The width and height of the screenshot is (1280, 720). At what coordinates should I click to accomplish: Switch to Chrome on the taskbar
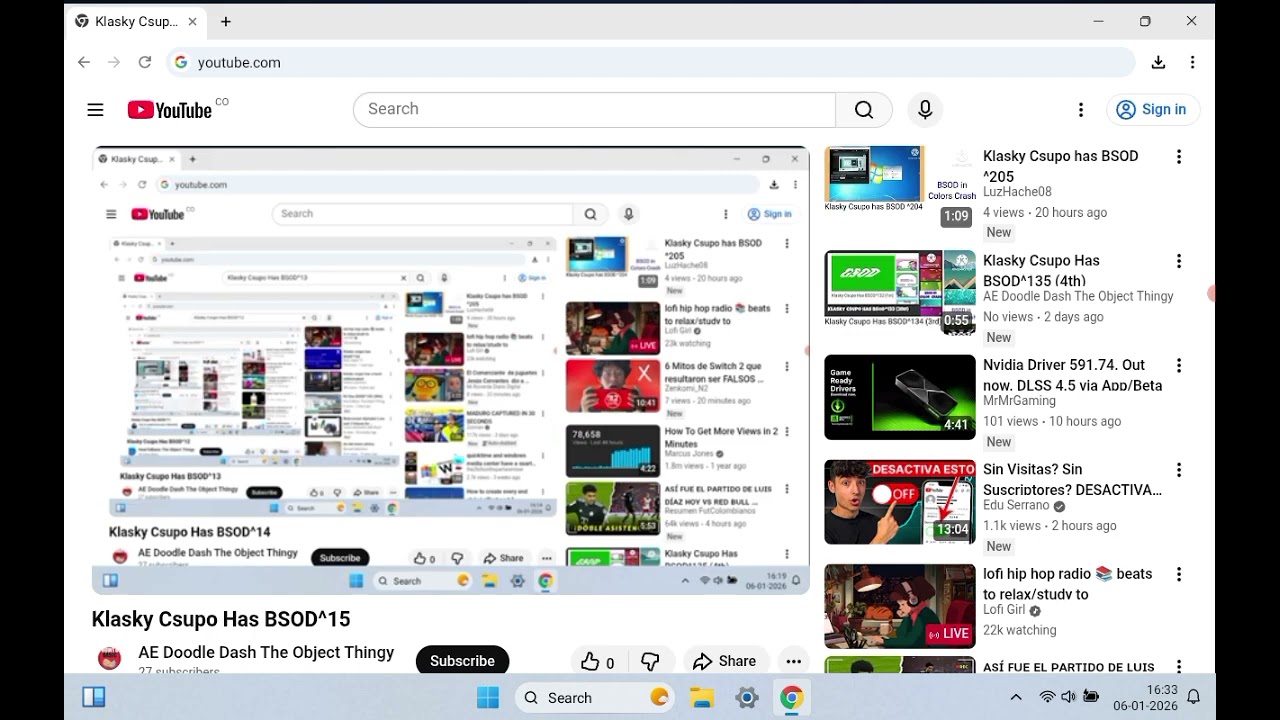tap(791, 698)
